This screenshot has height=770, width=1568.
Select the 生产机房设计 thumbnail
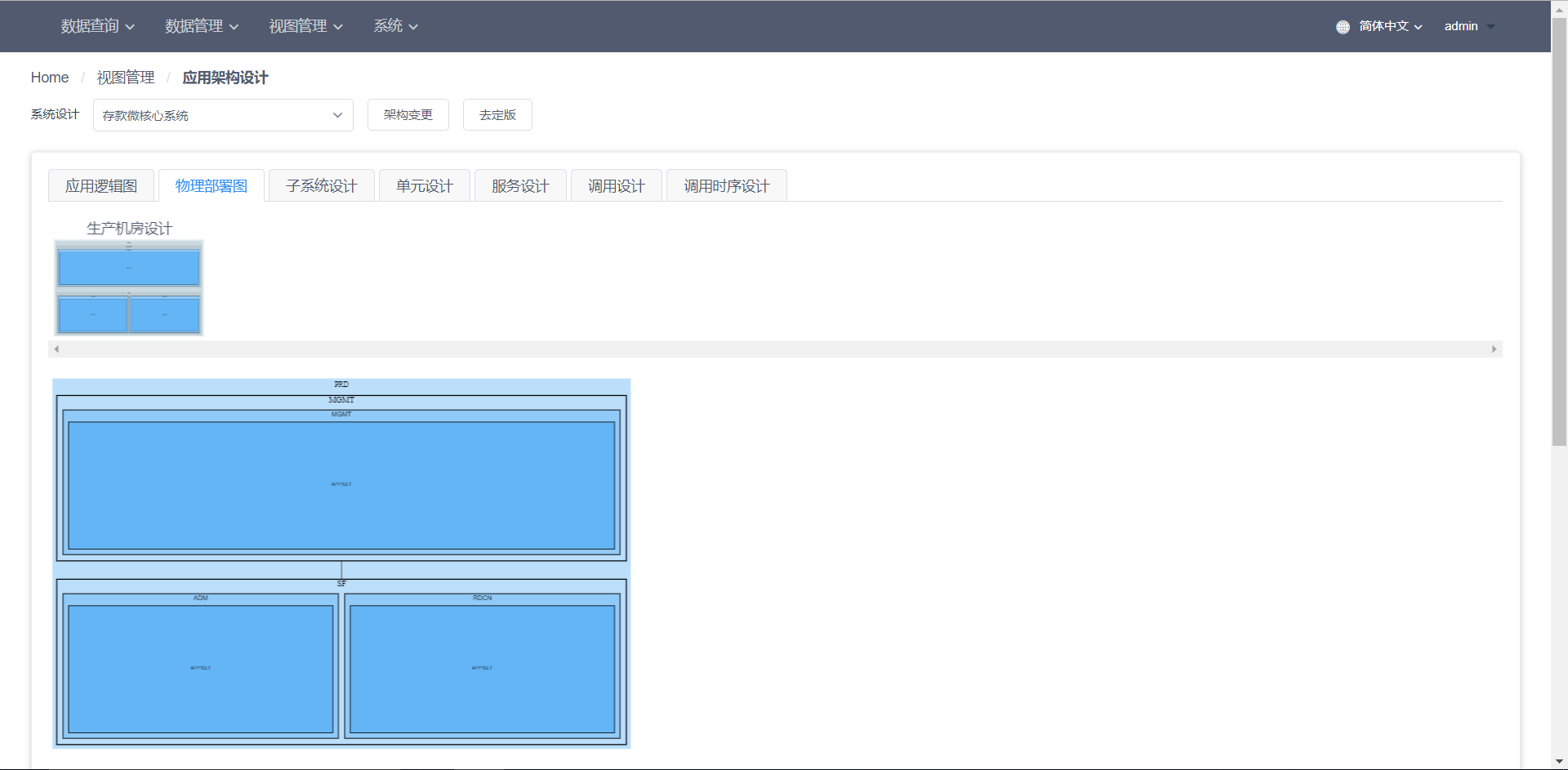129,287
